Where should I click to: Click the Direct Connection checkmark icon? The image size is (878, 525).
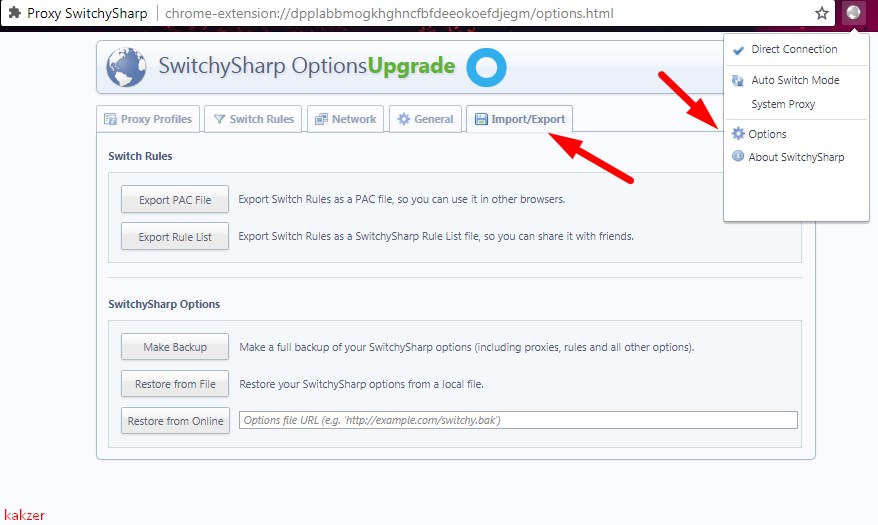point(738,50)
